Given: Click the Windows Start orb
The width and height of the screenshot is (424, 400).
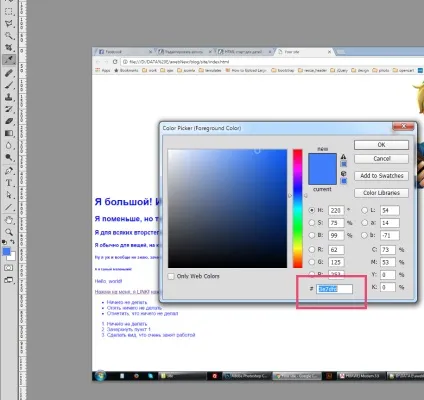Looking at the screenshot, I should point(100,376).
